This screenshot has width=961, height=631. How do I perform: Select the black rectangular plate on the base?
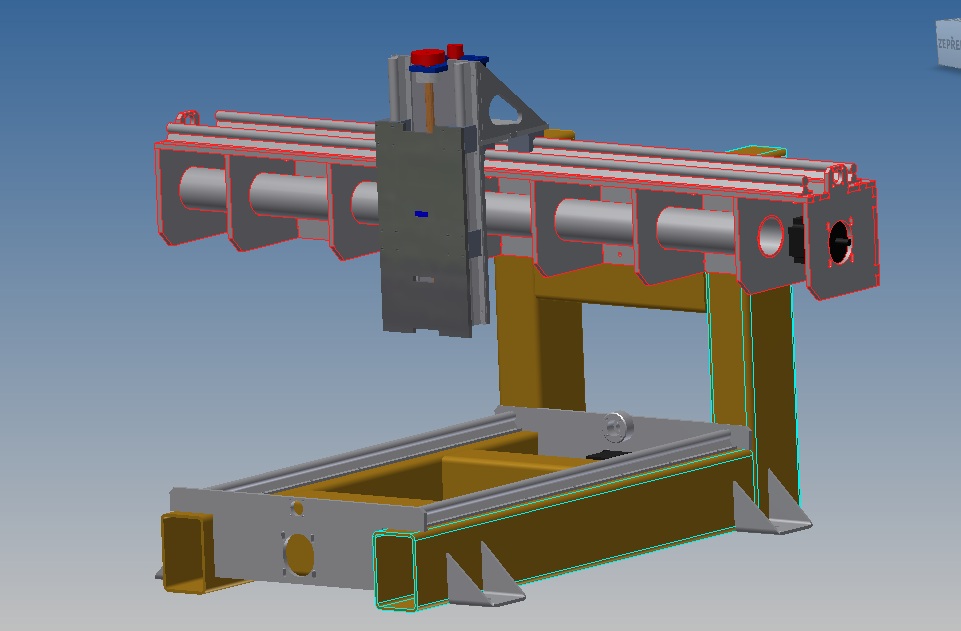coord(607,455)
